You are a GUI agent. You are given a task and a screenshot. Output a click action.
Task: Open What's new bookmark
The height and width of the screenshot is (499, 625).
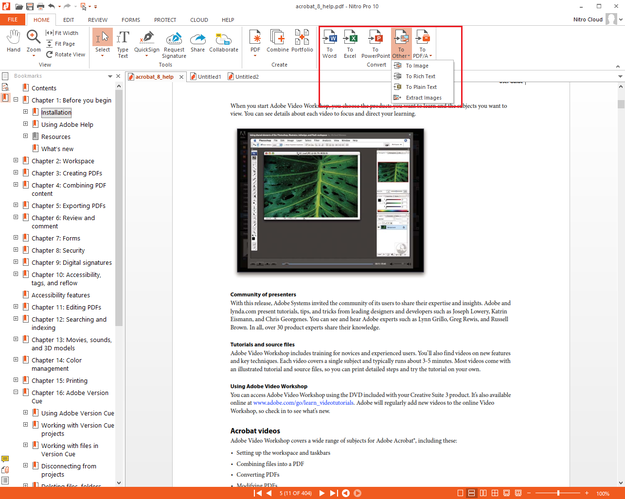(x=57, y=149)
